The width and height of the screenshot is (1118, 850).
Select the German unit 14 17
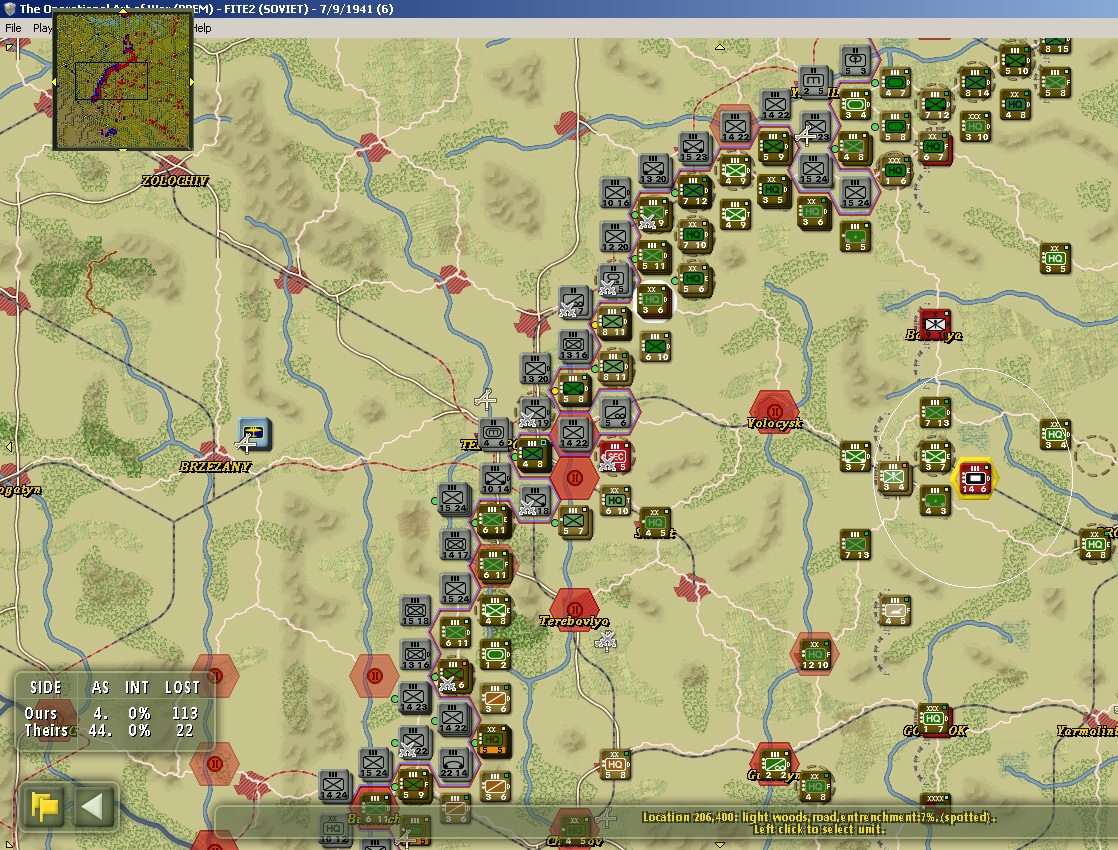click(454, 546)
